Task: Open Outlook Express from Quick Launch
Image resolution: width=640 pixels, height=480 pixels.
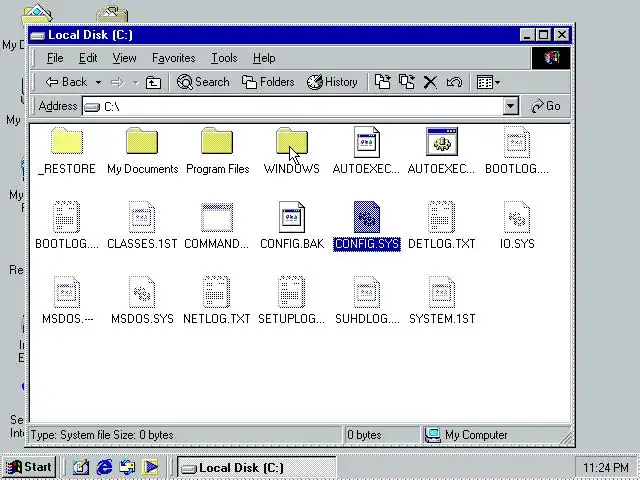Action: 127,467
